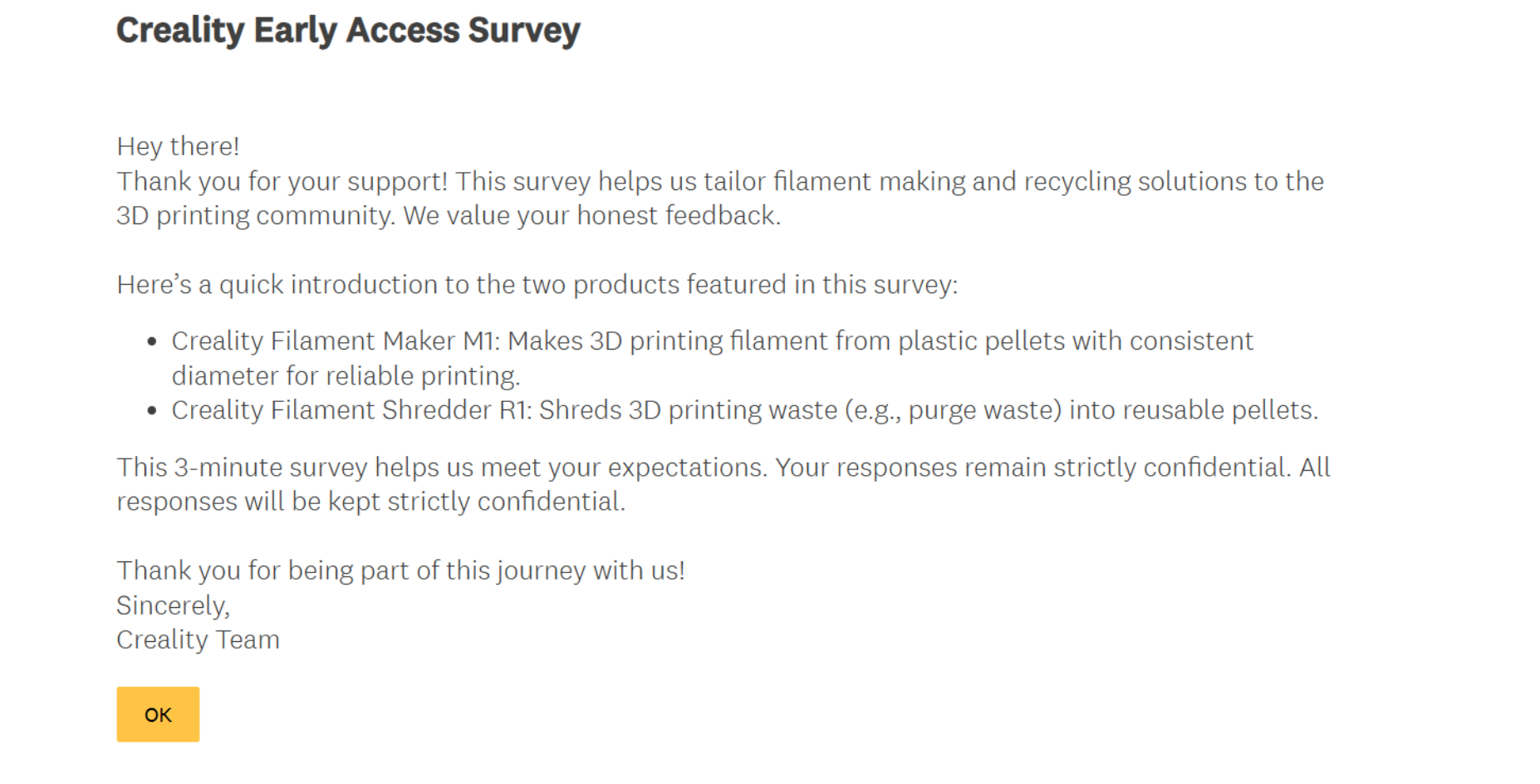
Task: Click the "Sincerely," closing line
Action: coord(173,605)
